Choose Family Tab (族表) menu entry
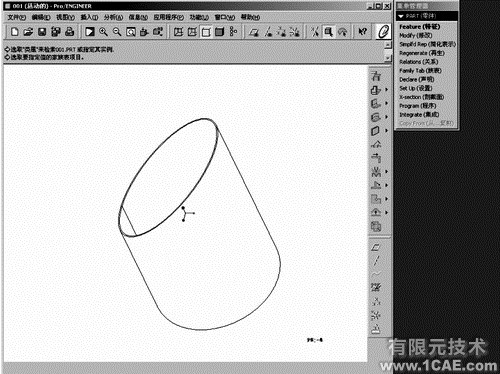This screenshot has height=374, width=500. [x=420, y=71]
